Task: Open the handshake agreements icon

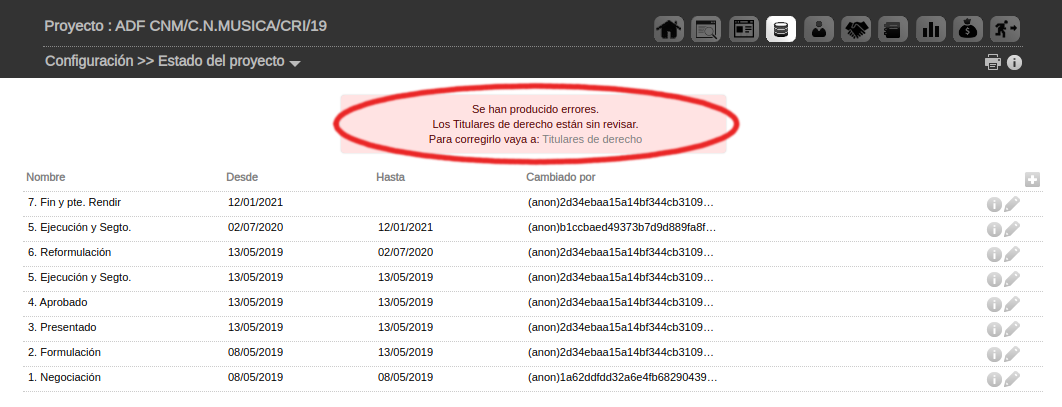Action: [856, 29]
